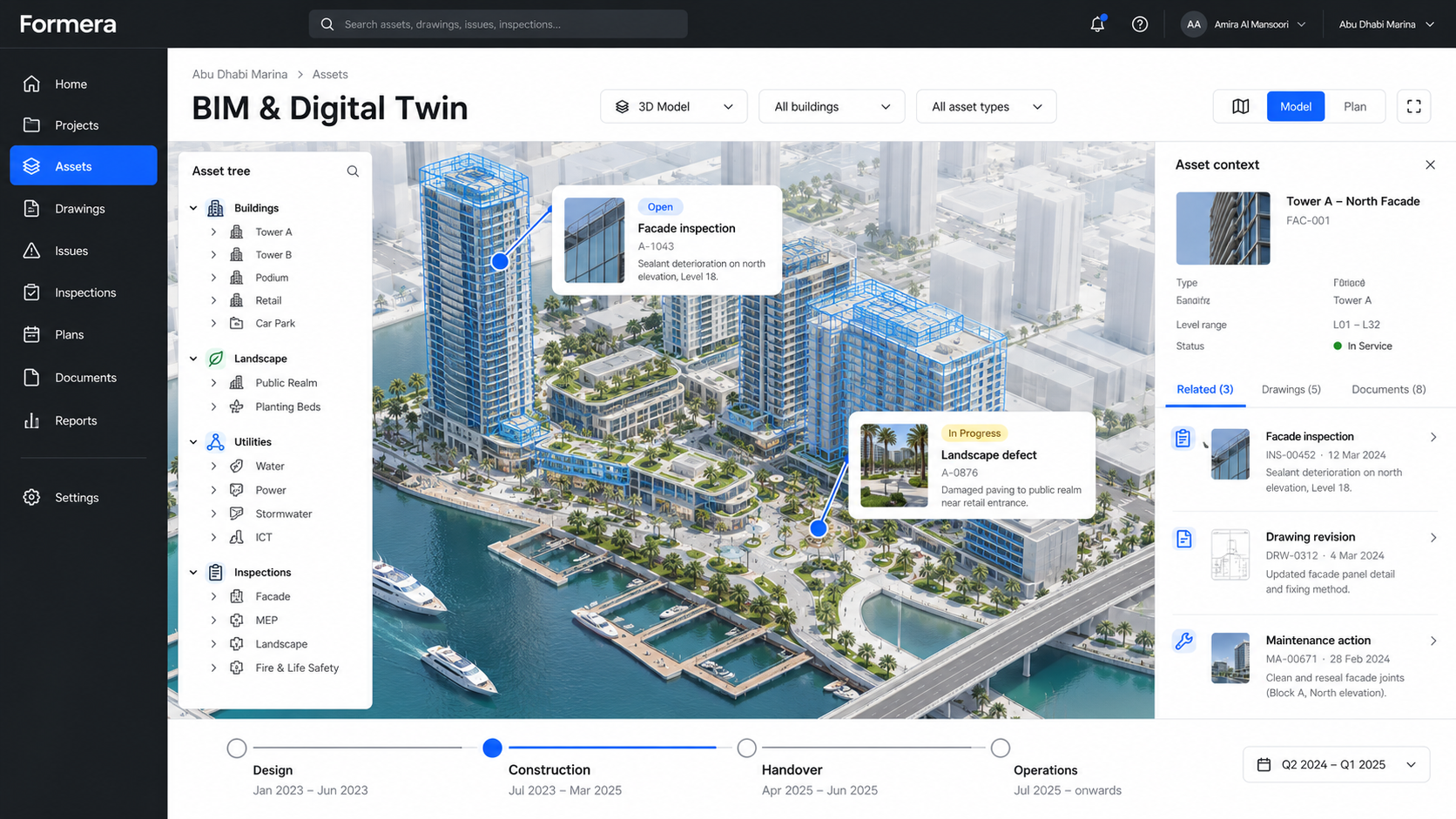1456x819 pixels.
Task: Switch to Drawings (5) tab
Action: 1291,389
